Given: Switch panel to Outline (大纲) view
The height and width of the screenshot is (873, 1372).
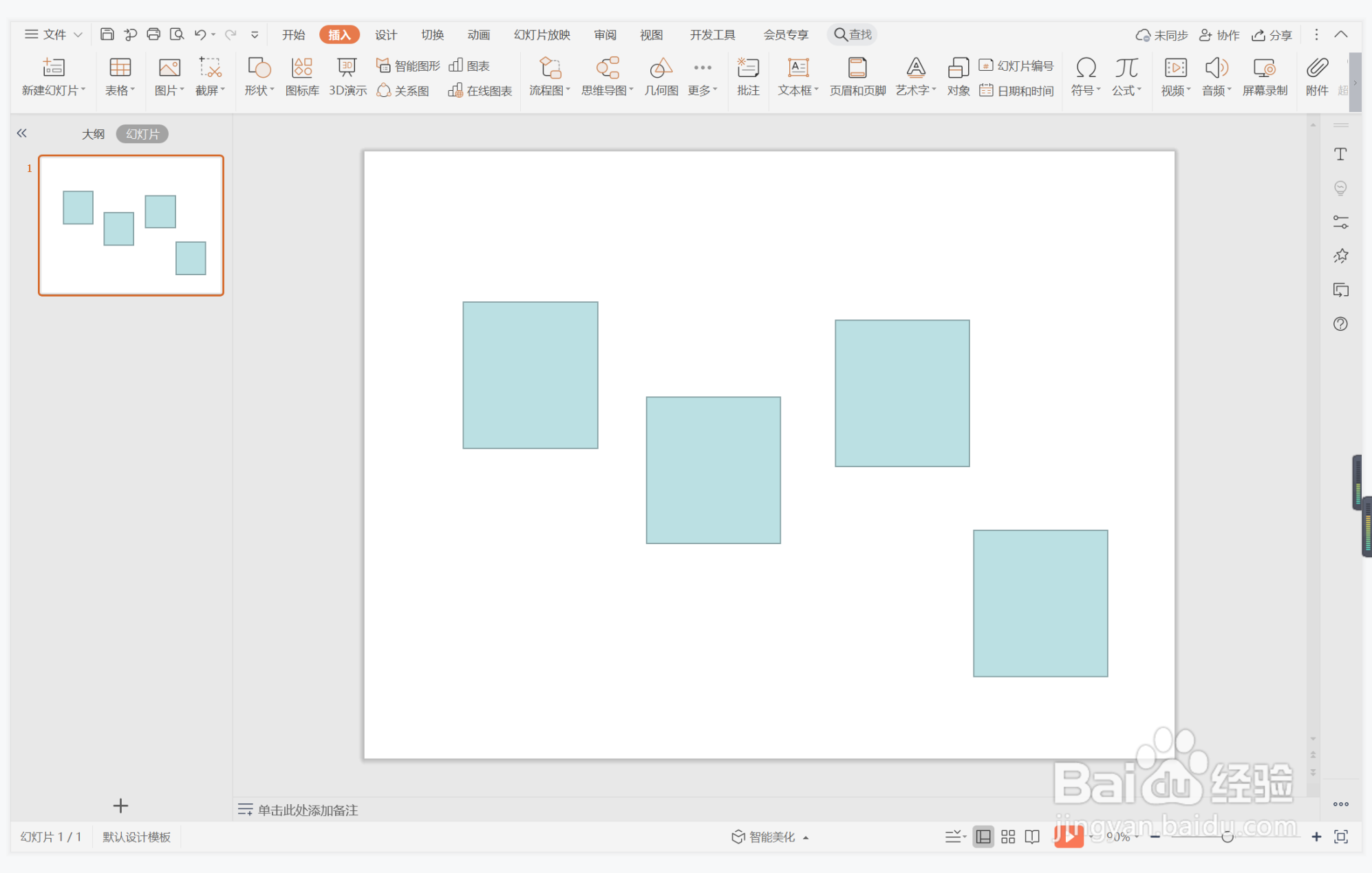Looking at the screenshot, I should (93, 134).
